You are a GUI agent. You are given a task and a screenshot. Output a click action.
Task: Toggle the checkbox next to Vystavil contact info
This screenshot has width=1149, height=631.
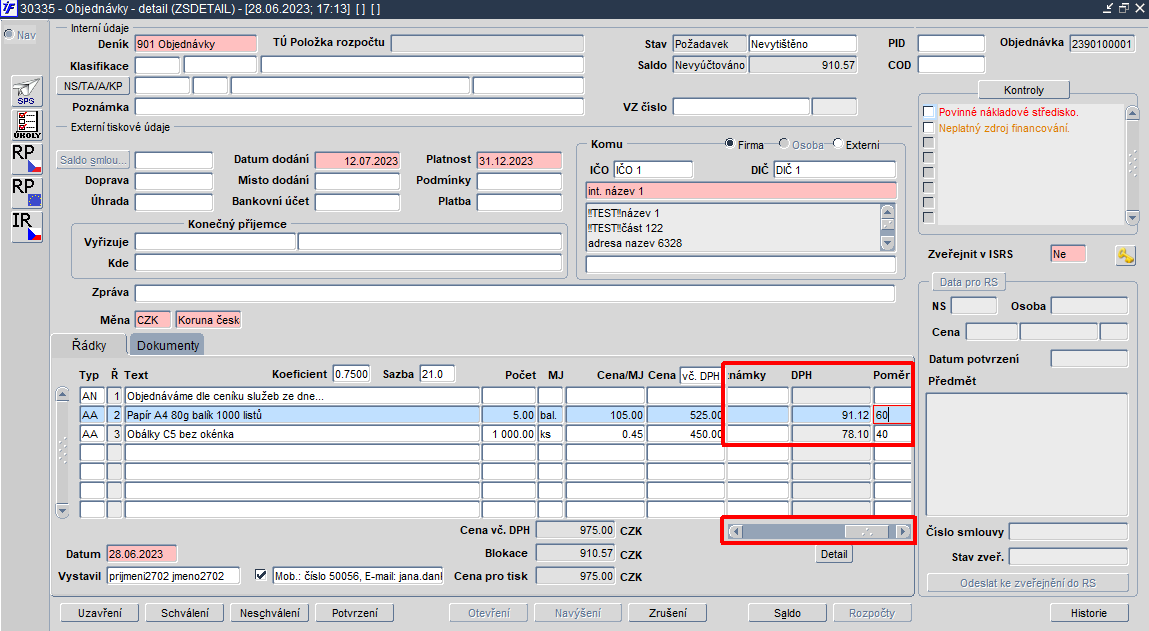pos(260,575)
